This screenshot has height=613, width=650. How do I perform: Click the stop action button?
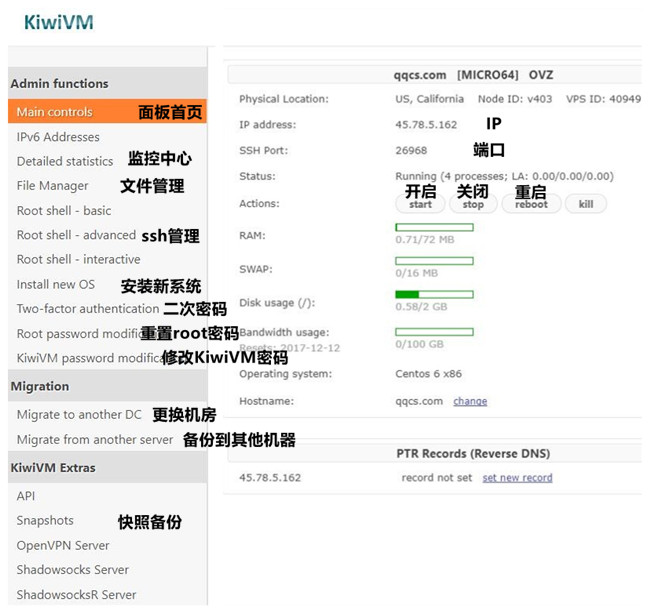473,204
